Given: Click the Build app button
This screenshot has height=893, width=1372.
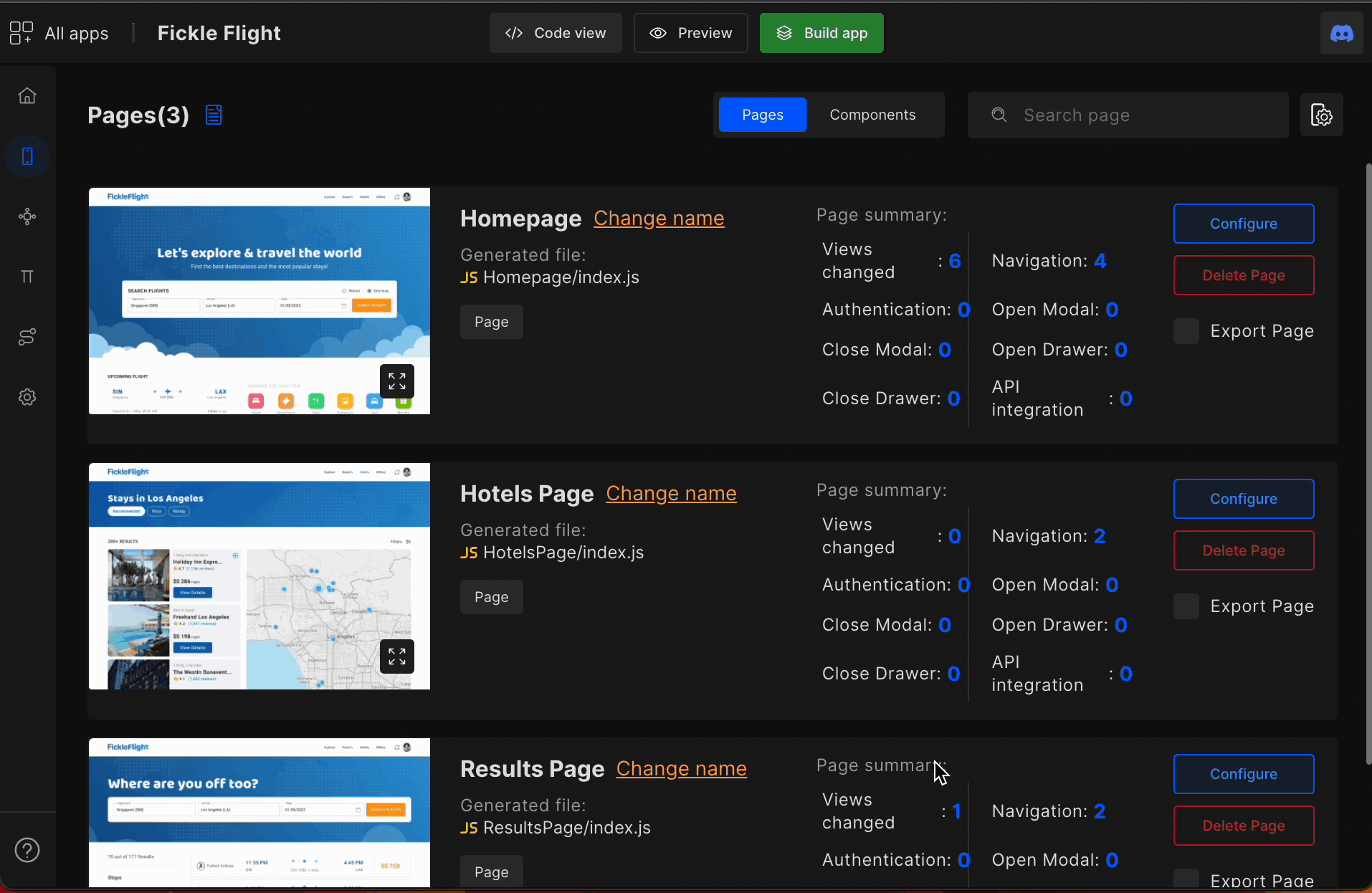Looking at the screenshot, I should [x=821, y=33].
